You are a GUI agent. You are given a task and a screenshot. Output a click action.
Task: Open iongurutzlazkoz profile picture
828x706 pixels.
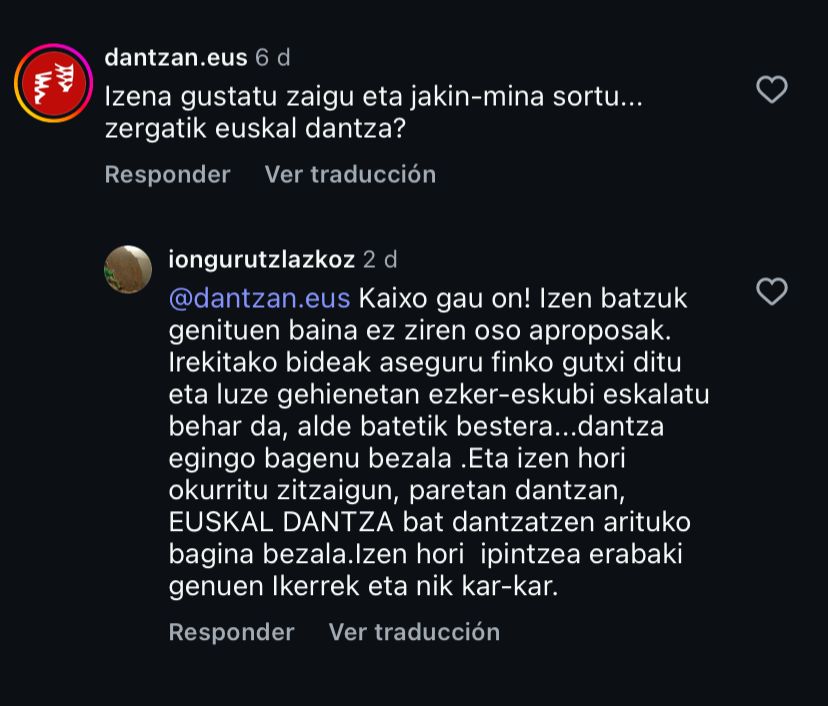pyautogui.click(x=129, y=269)
